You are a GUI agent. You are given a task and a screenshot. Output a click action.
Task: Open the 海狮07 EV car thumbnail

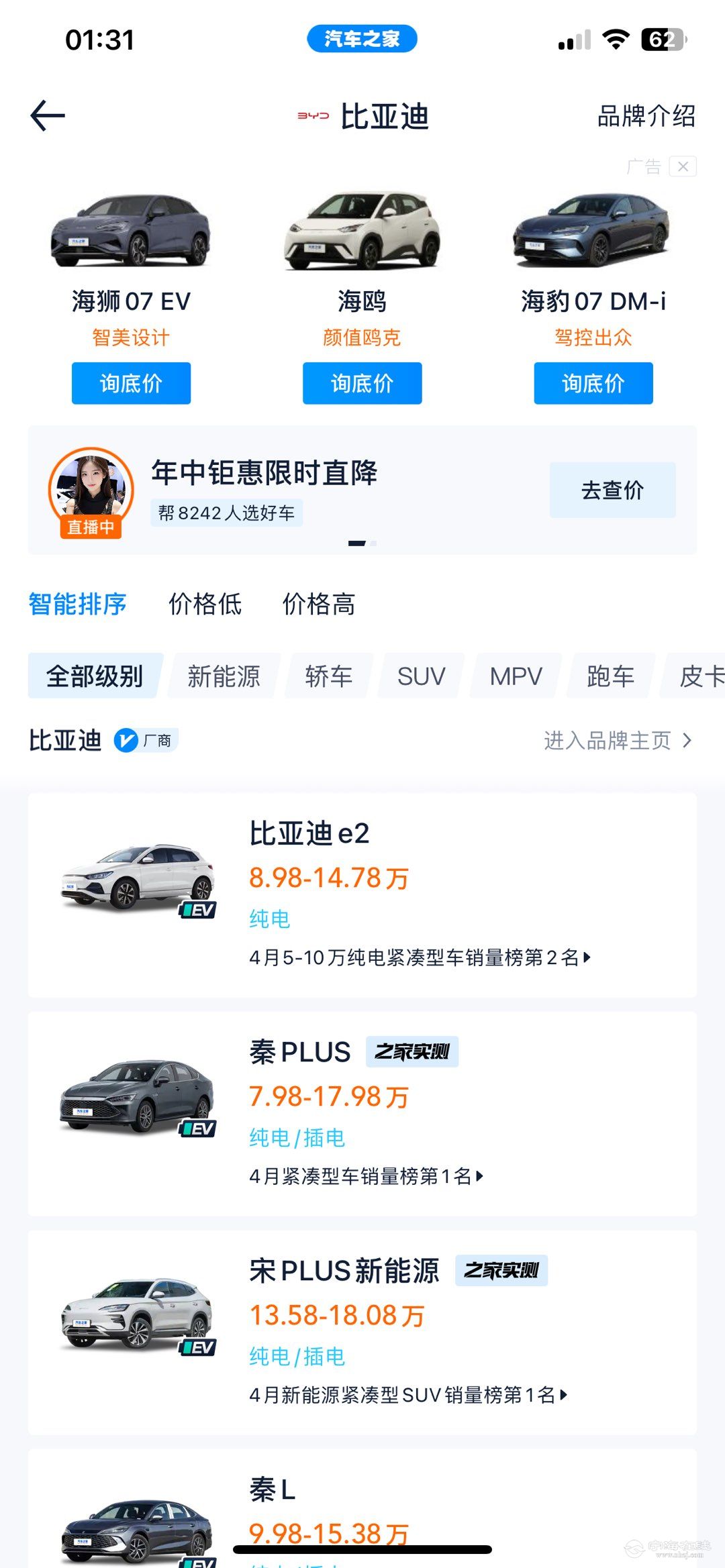point(131,231)
